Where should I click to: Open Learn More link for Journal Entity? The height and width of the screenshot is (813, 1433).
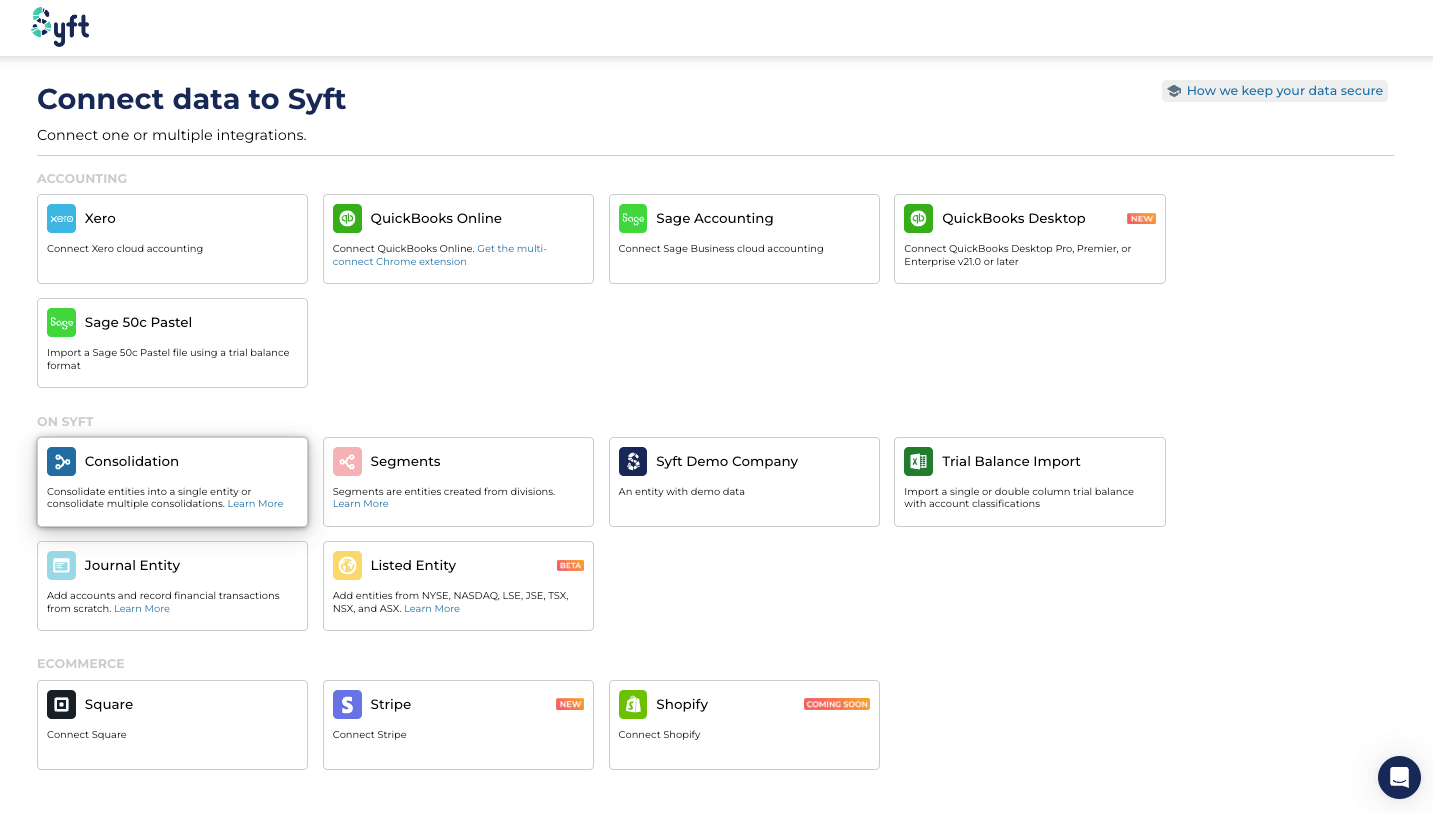(x=142, y=609)
